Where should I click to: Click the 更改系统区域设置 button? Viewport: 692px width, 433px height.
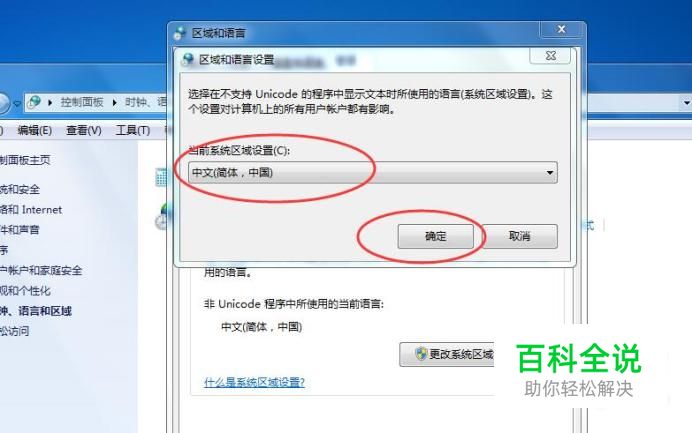coord(447,354)
